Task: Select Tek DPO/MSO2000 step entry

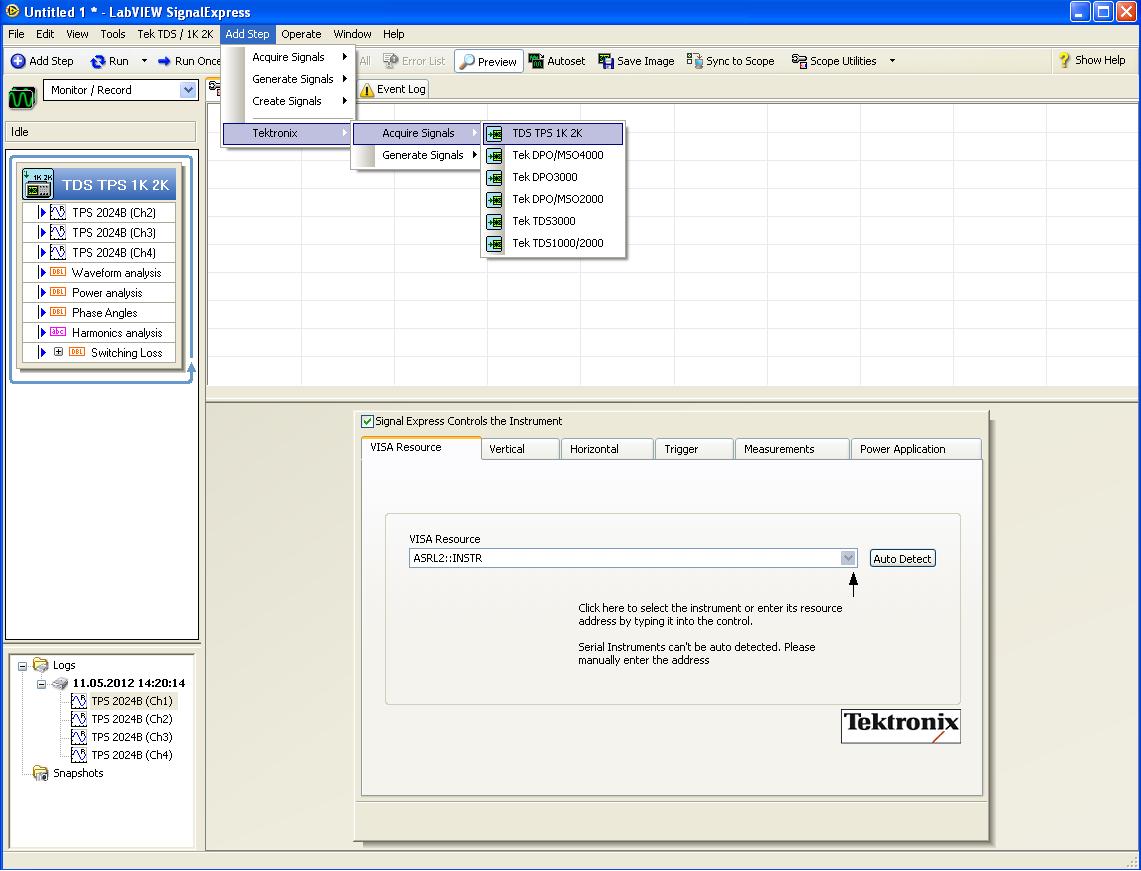Action: click(x=554, y=199)
